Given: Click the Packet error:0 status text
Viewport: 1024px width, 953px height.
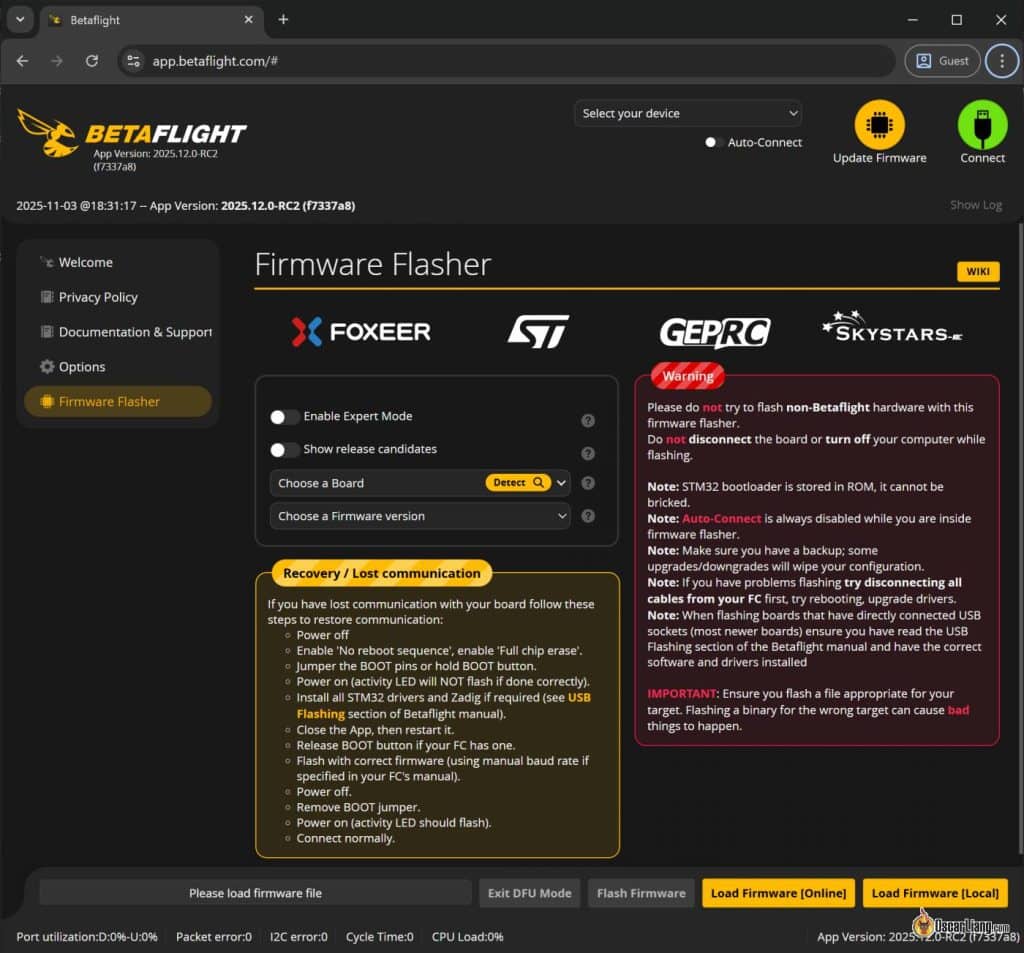Looking at the screenshot, I should [x=214, y=937].
